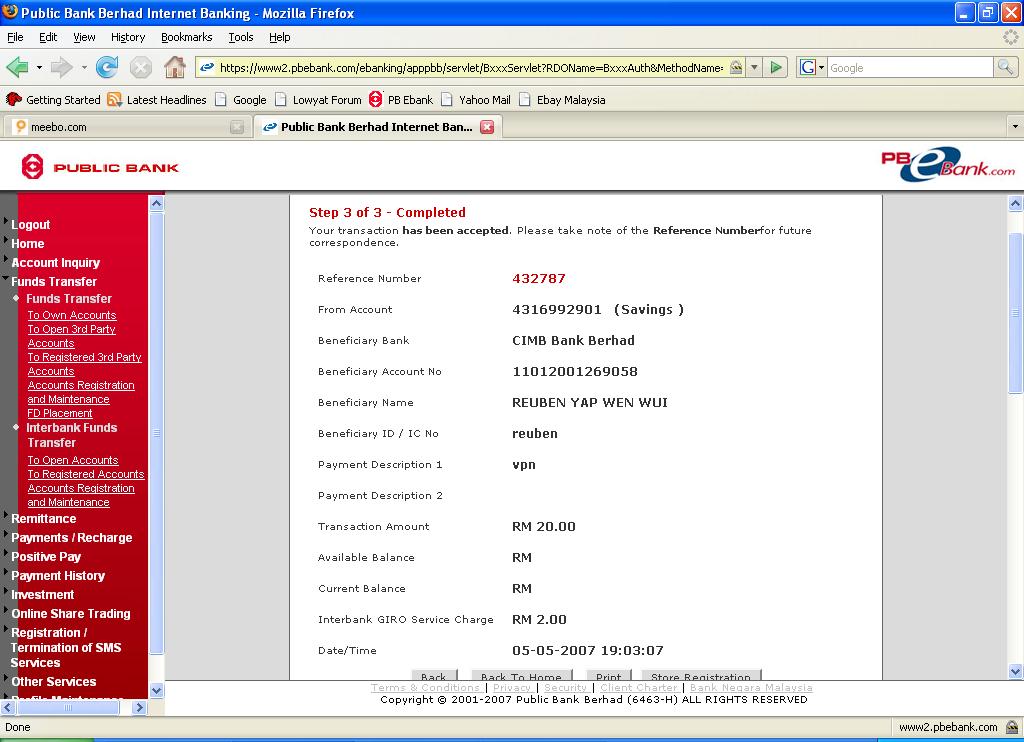Click To Registered 3rd Party Accounts link
The image size is (1024, 742).
84,364
